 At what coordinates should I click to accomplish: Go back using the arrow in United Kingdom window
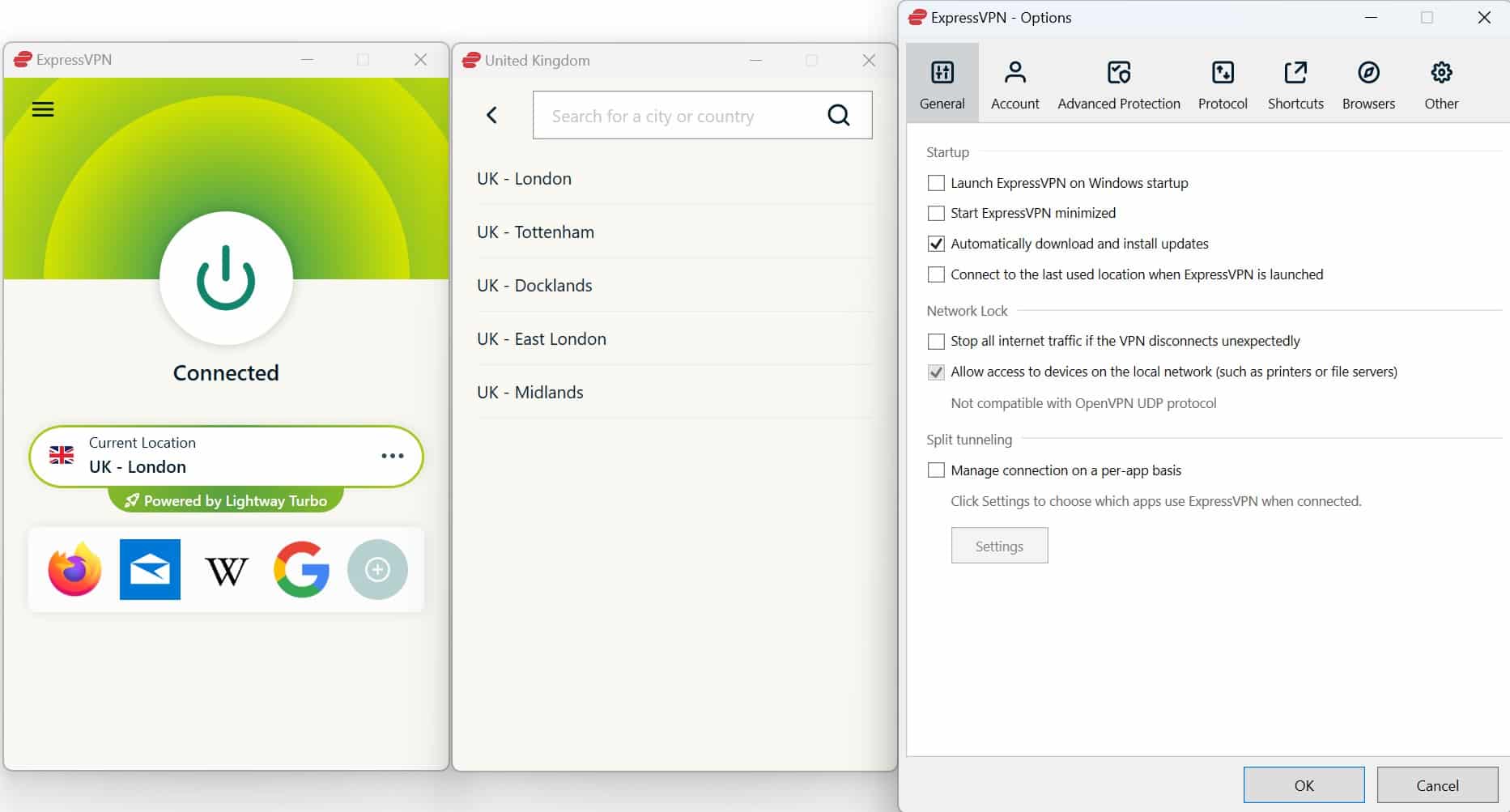(491, 115)
